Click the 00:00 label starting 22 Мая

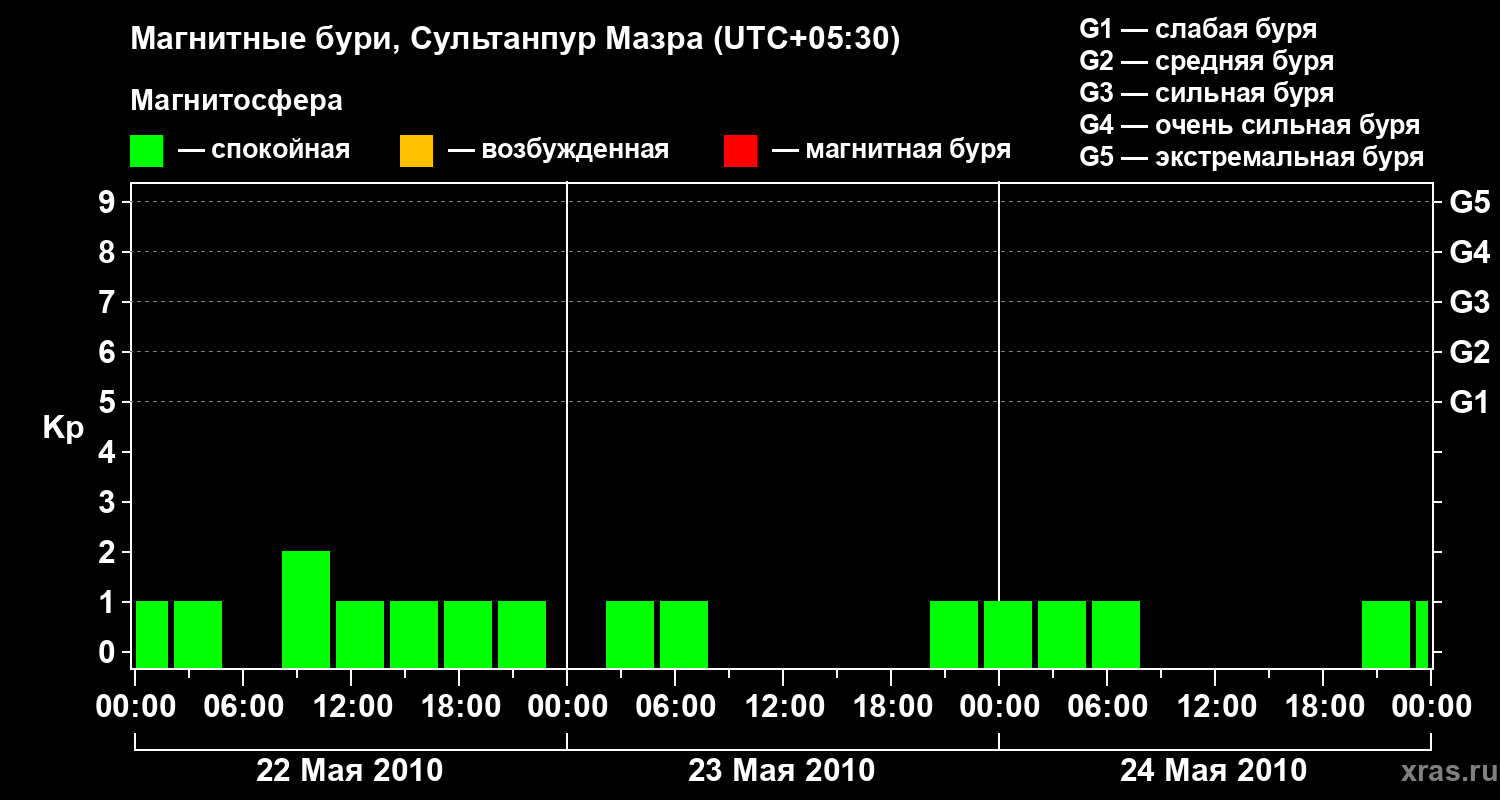[x=135, y=707]
